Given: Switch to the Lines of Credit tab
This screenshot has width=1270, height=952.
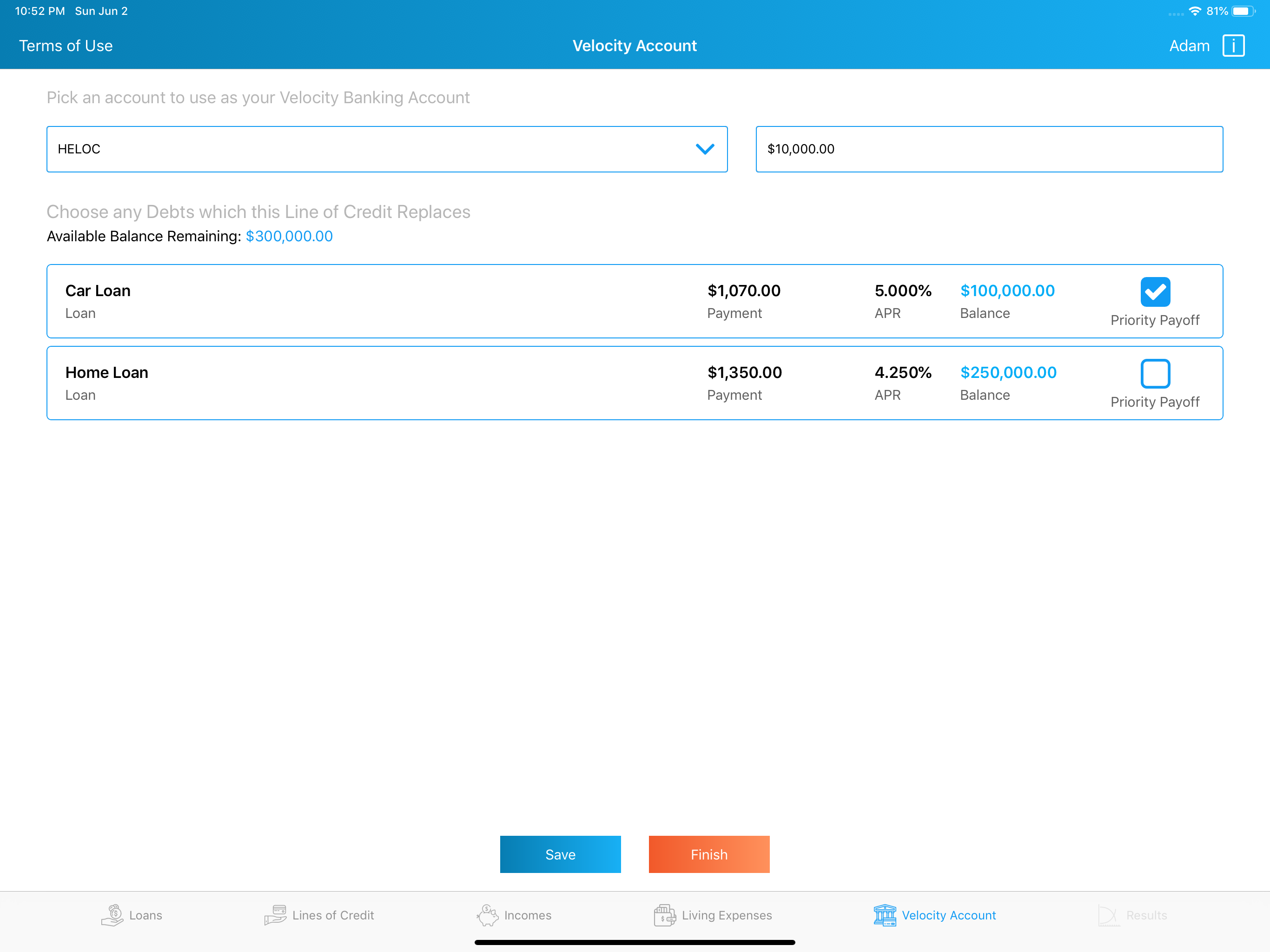Looking at the screenshot, I should 333,915.
